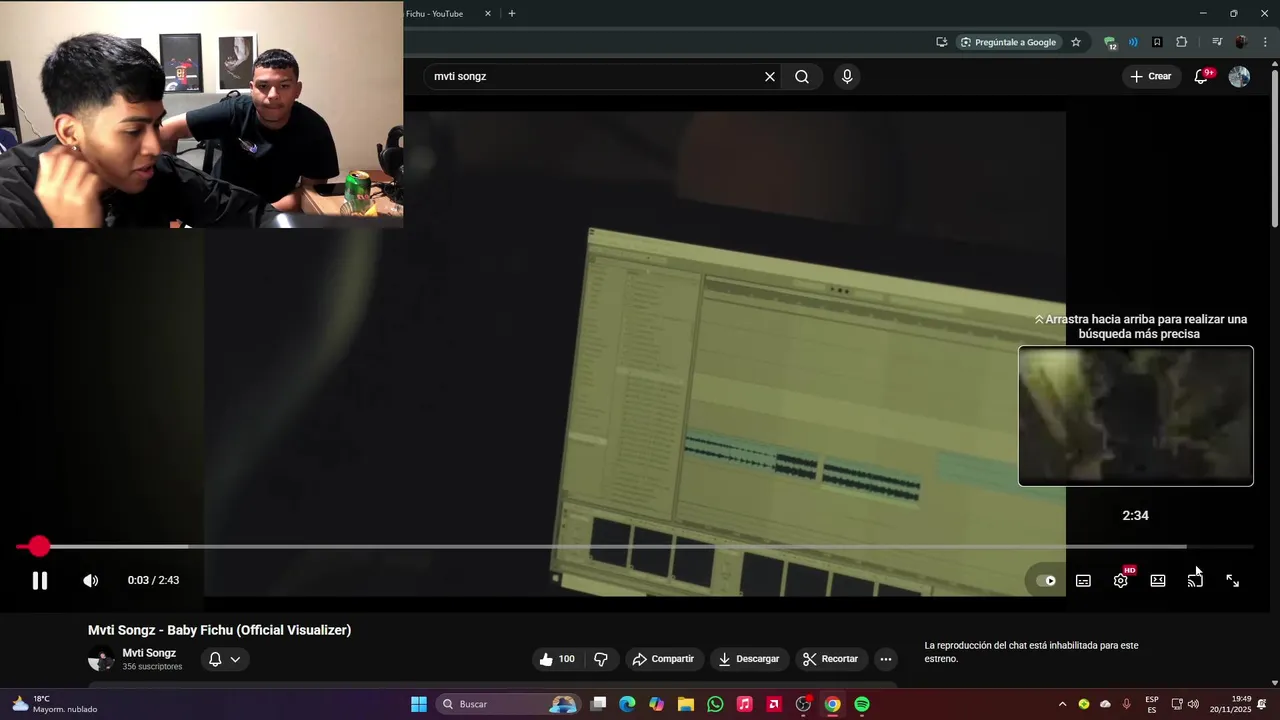This screenshot has height=720, width=1280.
Task: Dislike the video with thumbs down
Action: [x=601, y=659]
